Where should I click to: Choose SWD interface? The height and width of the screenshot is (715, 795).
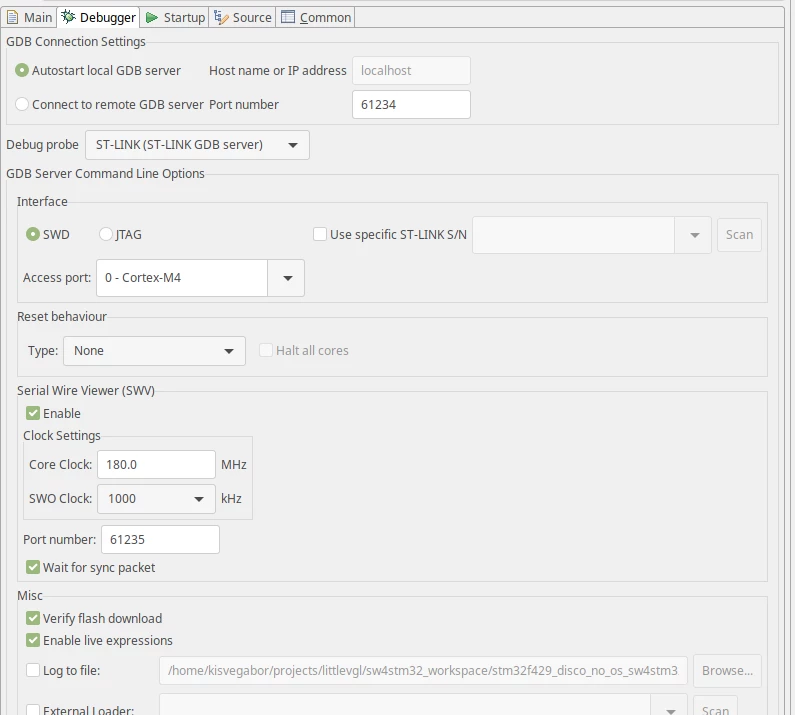pyautogui.click(x=48, y=234)
